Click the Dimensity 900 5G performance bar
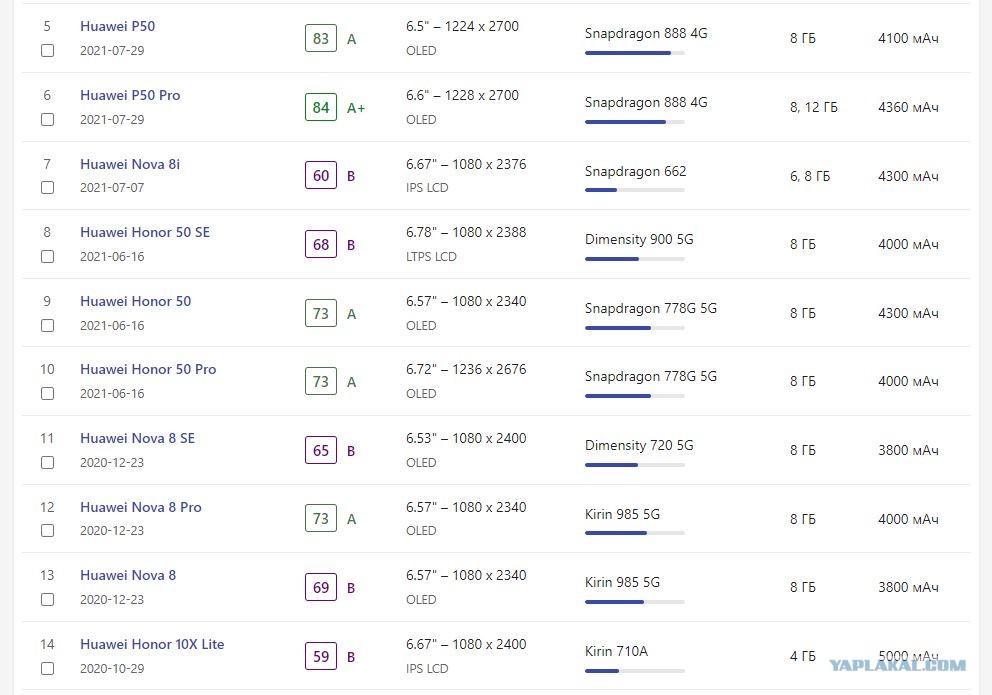 pos(635,259)
